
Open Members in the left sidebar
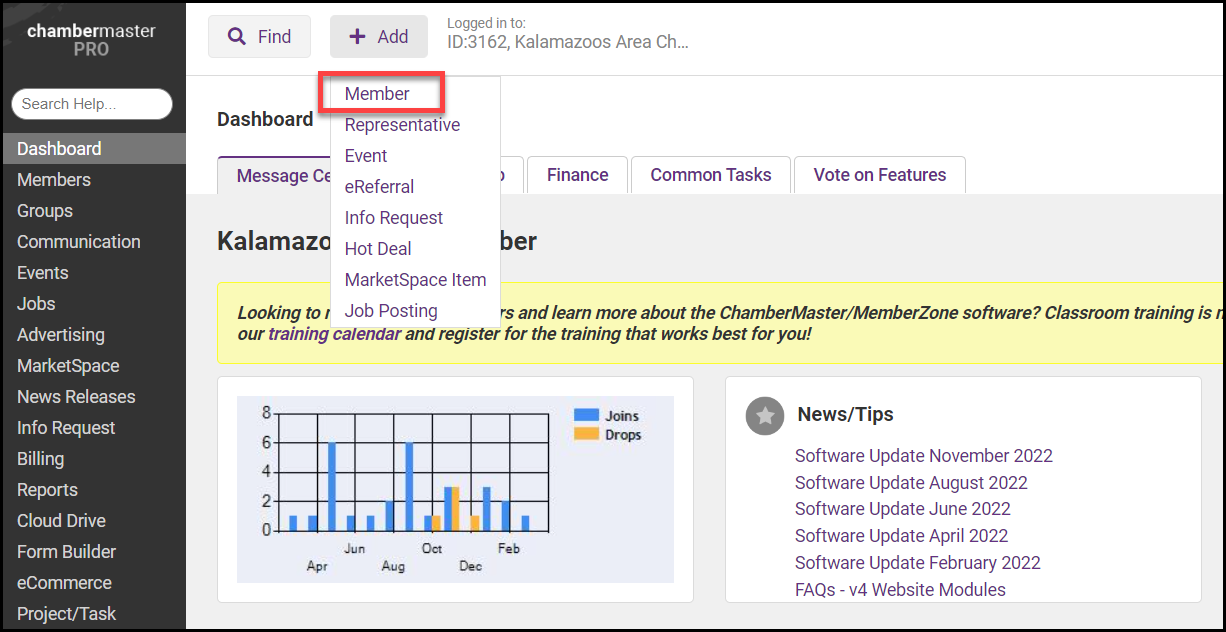point(54,180)
